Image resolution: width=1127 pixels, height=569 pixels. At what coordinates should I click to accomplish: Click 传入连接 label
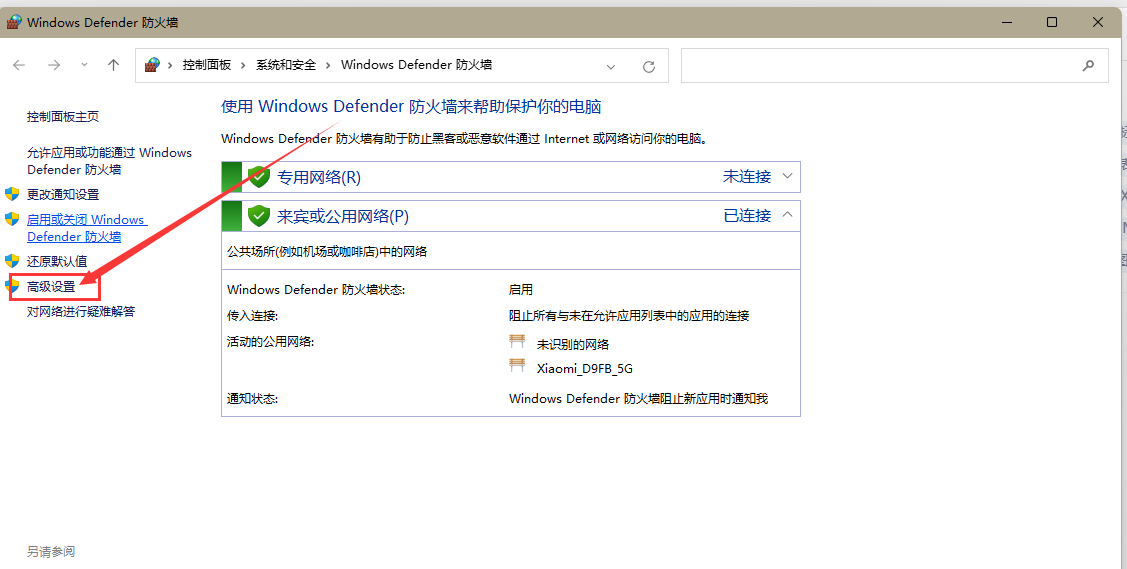[252, 315]
